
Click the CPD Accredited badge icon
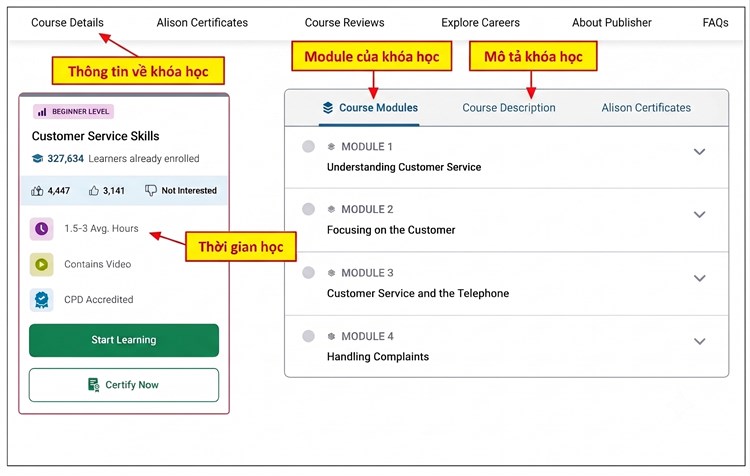click(x=42, y=299)
